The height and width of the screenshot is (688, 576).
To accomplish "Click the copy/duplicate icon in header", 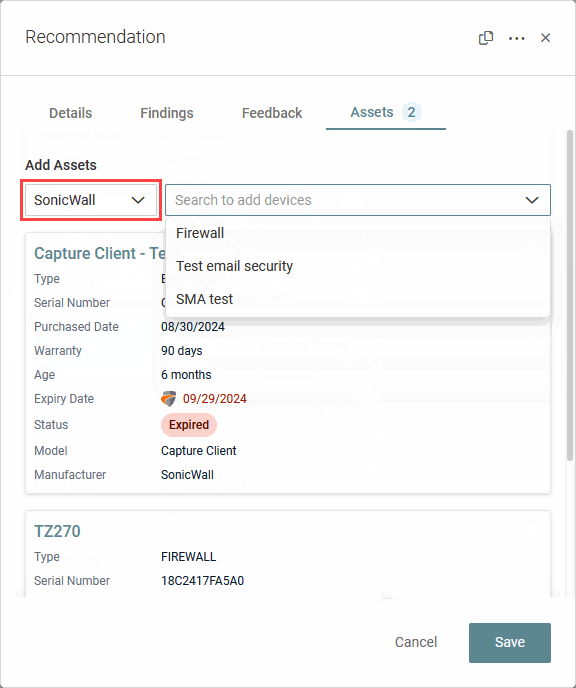I will tap(486, 38).
